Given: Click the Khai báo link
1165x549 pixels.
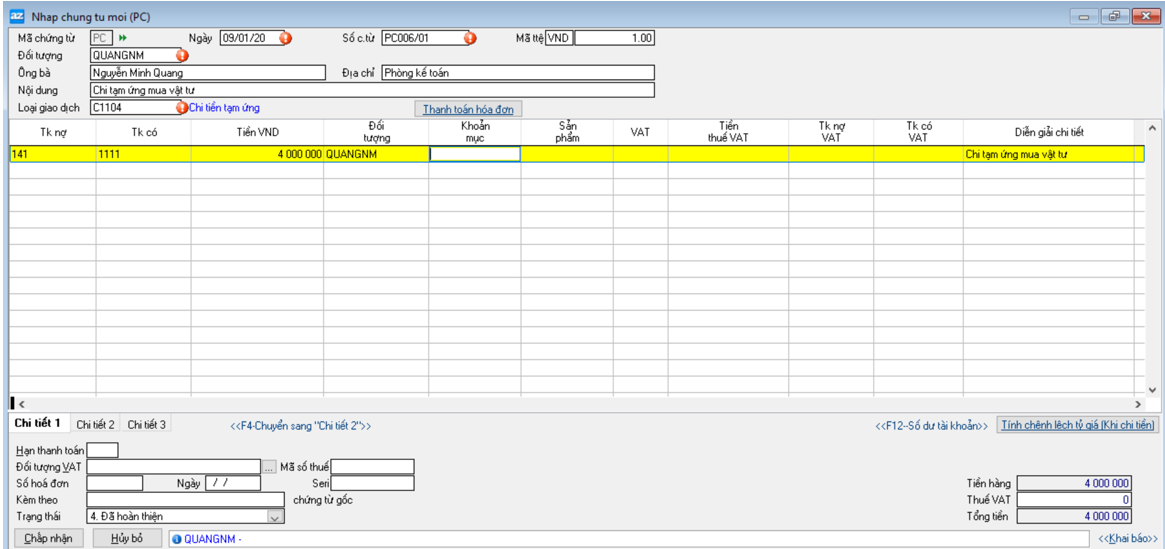Looking at the screenshot, I should tap(1127, 539).
